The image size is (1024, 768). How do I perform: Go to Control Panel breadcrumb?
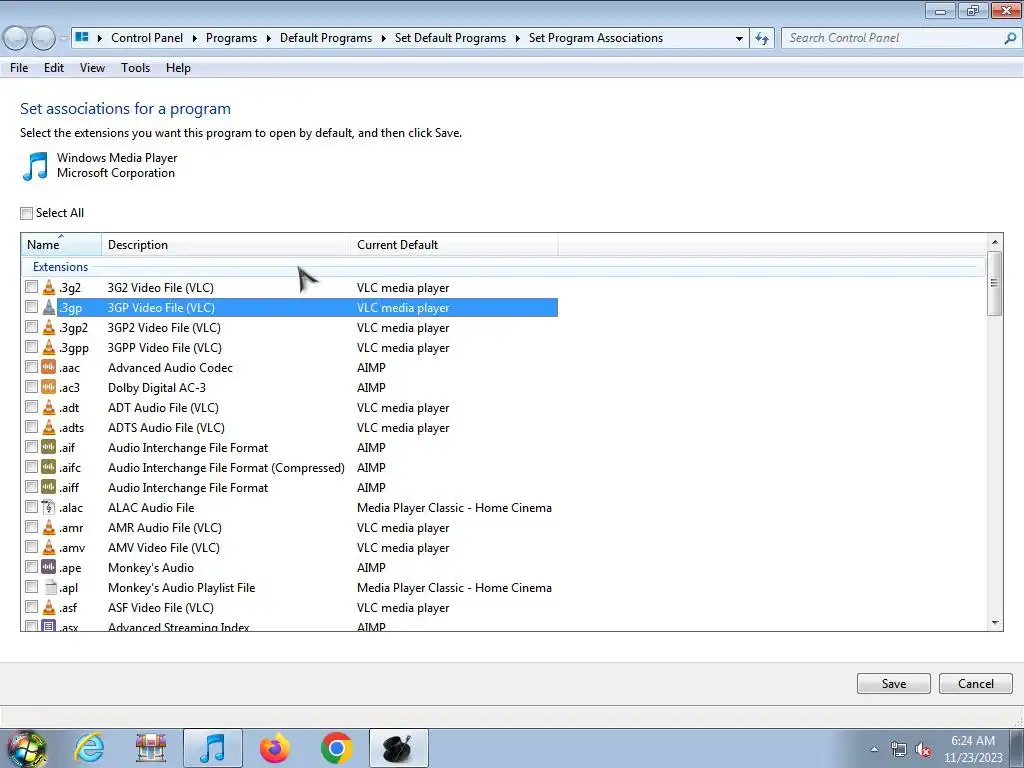pyautogui.click(x=147, y=38)
